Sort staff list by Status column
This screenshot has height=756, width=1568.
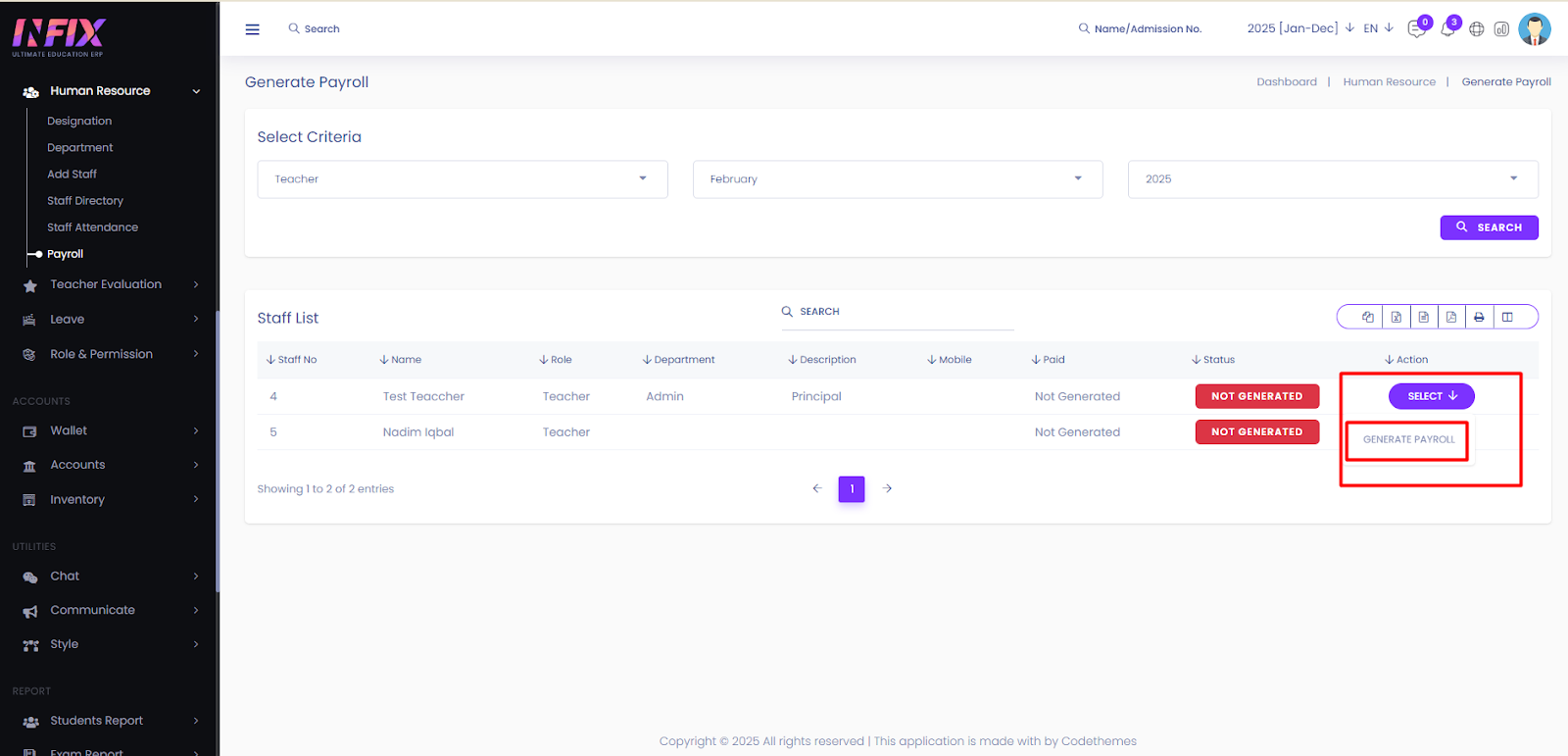[x=1213, y=360]
